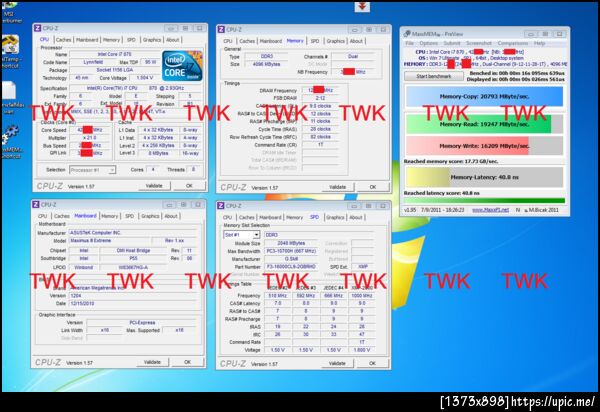Click the Dual channels field
This screenshot has width=600, height=412.
(x=353, y=56)
